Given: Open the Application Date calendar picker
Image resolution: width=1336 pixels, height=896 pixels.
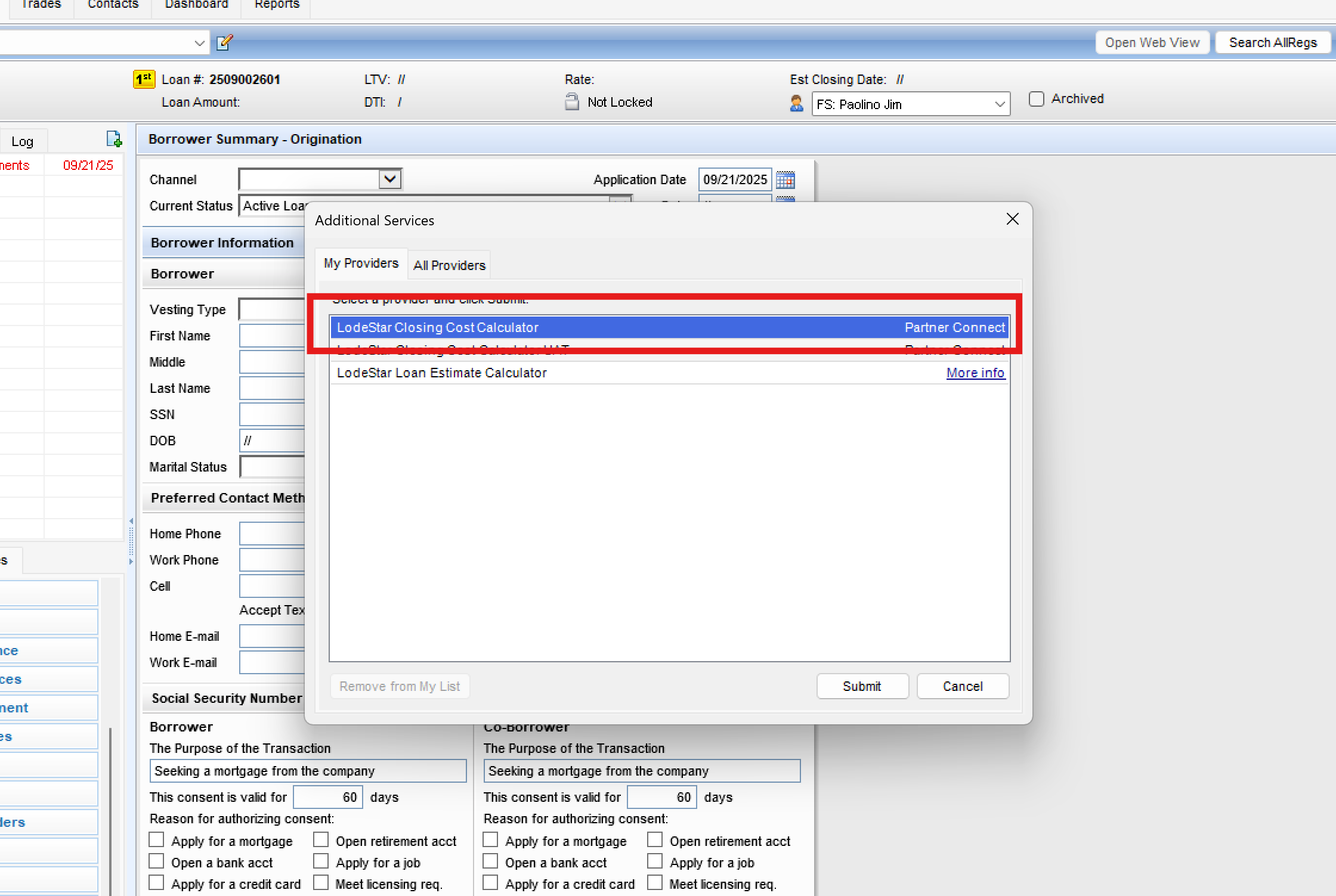Looking at the screenshot, I should [x=785, y=179].
